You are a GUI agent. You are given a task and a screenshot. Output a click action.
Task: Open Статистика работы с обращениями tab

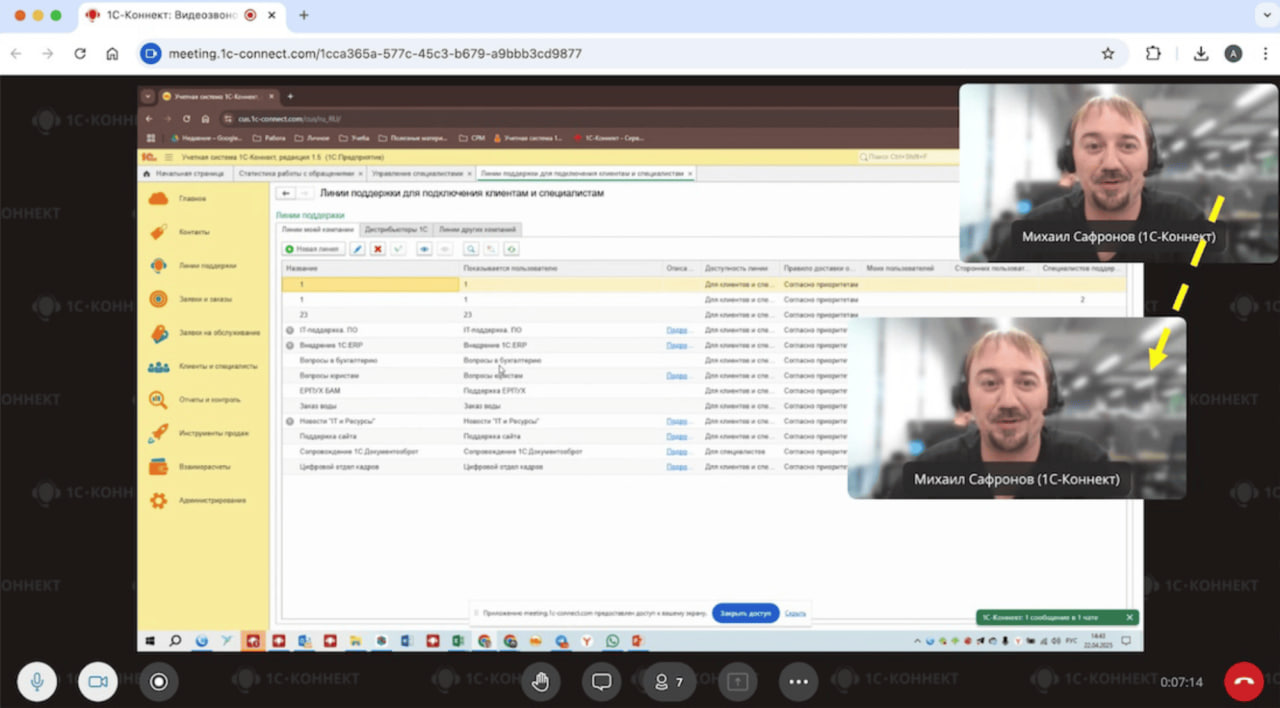tap(298, 173)
